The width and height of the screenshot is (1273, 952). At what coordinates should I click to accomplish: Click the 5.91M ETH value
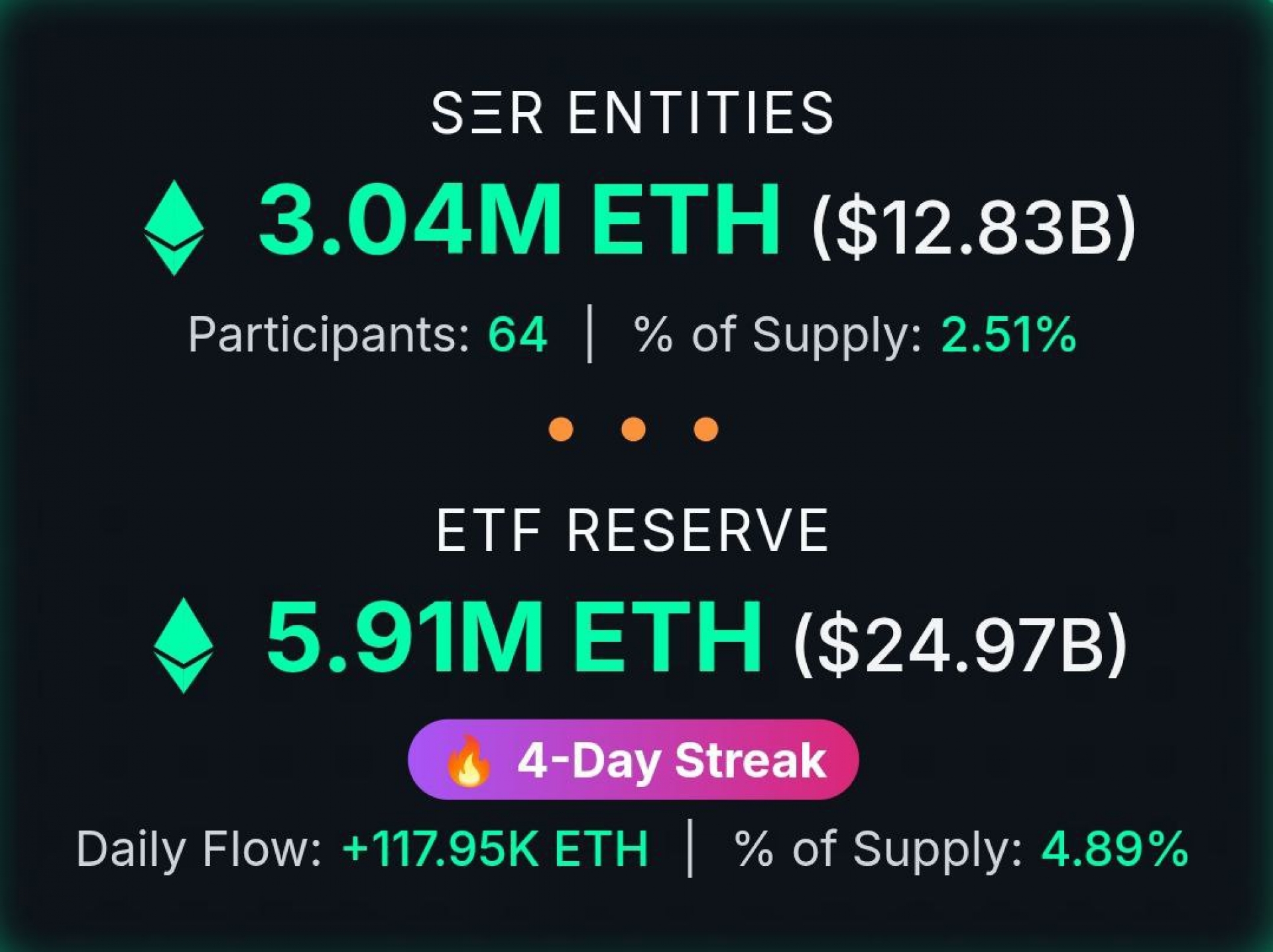coord(514,637)
